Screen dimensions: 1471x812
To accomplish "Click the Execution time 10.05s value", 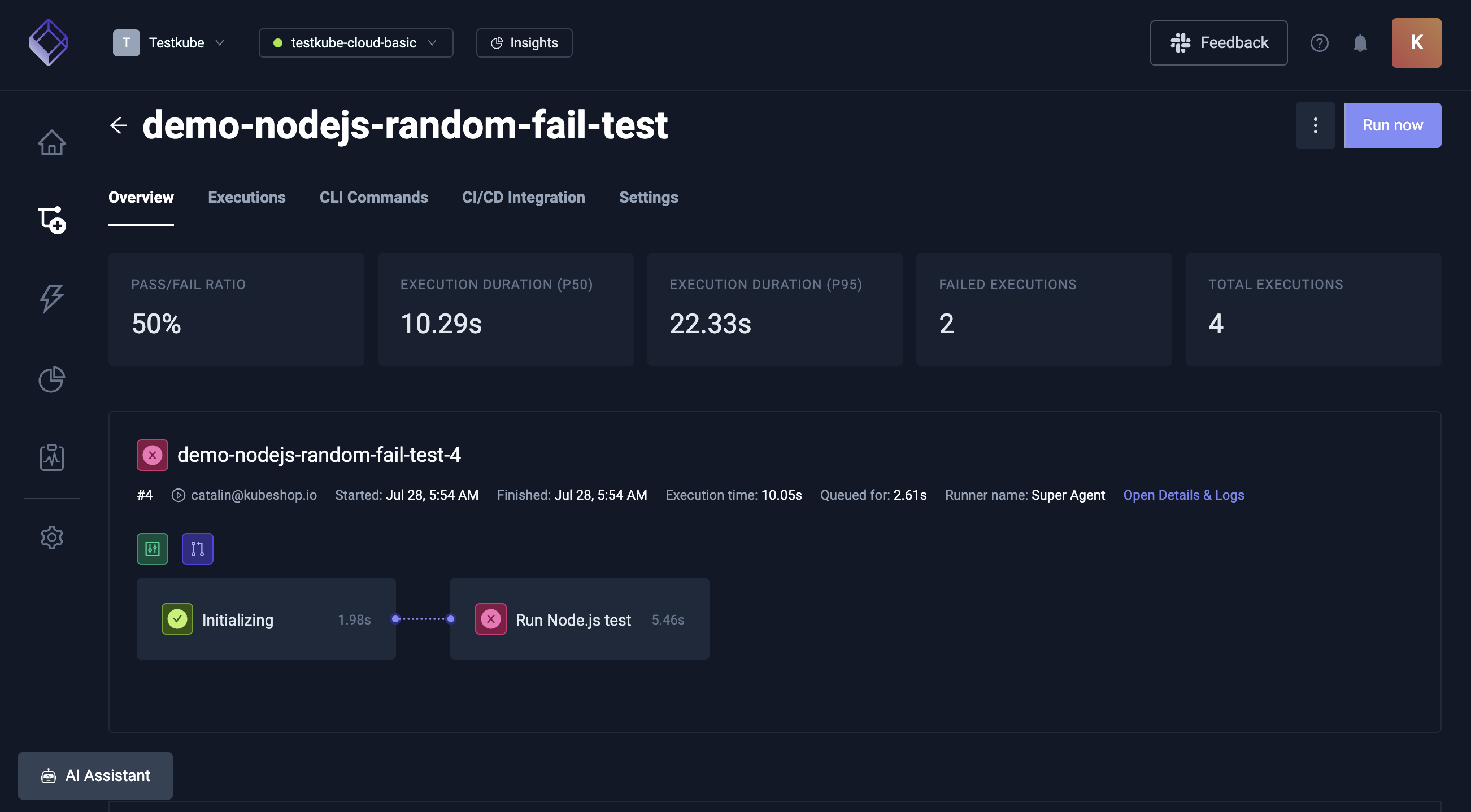I will click(x=781, y=495).
